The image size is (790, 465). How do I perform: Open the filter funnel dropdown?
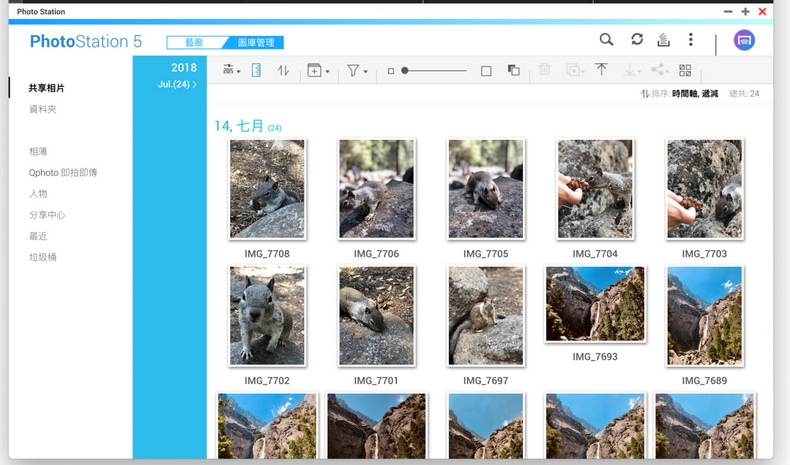coord(357,71)
